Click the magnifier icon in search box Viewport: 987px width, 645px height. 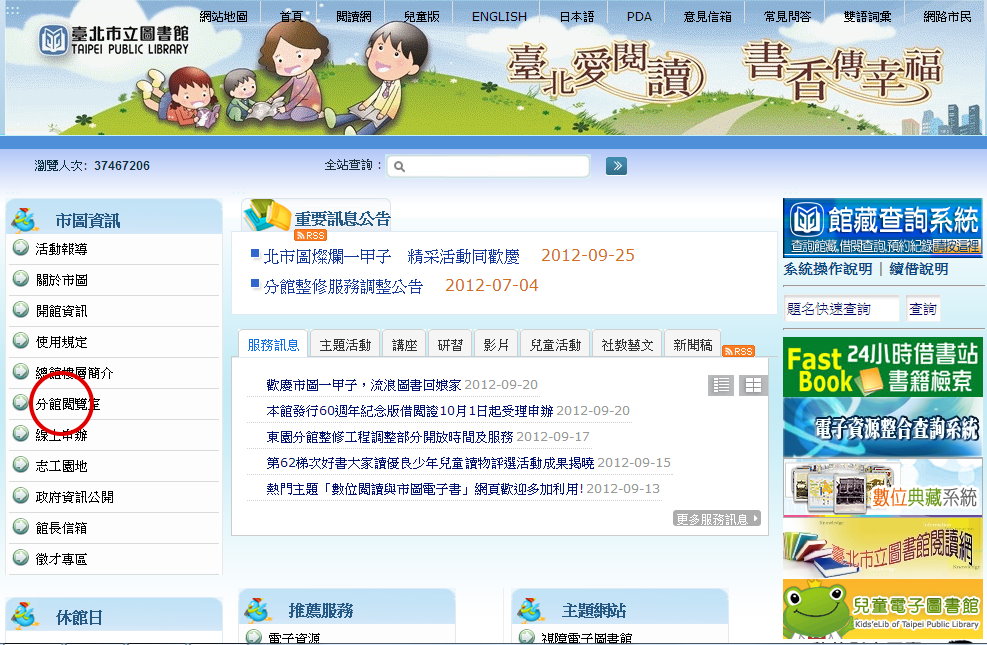(x=399, y=167)
